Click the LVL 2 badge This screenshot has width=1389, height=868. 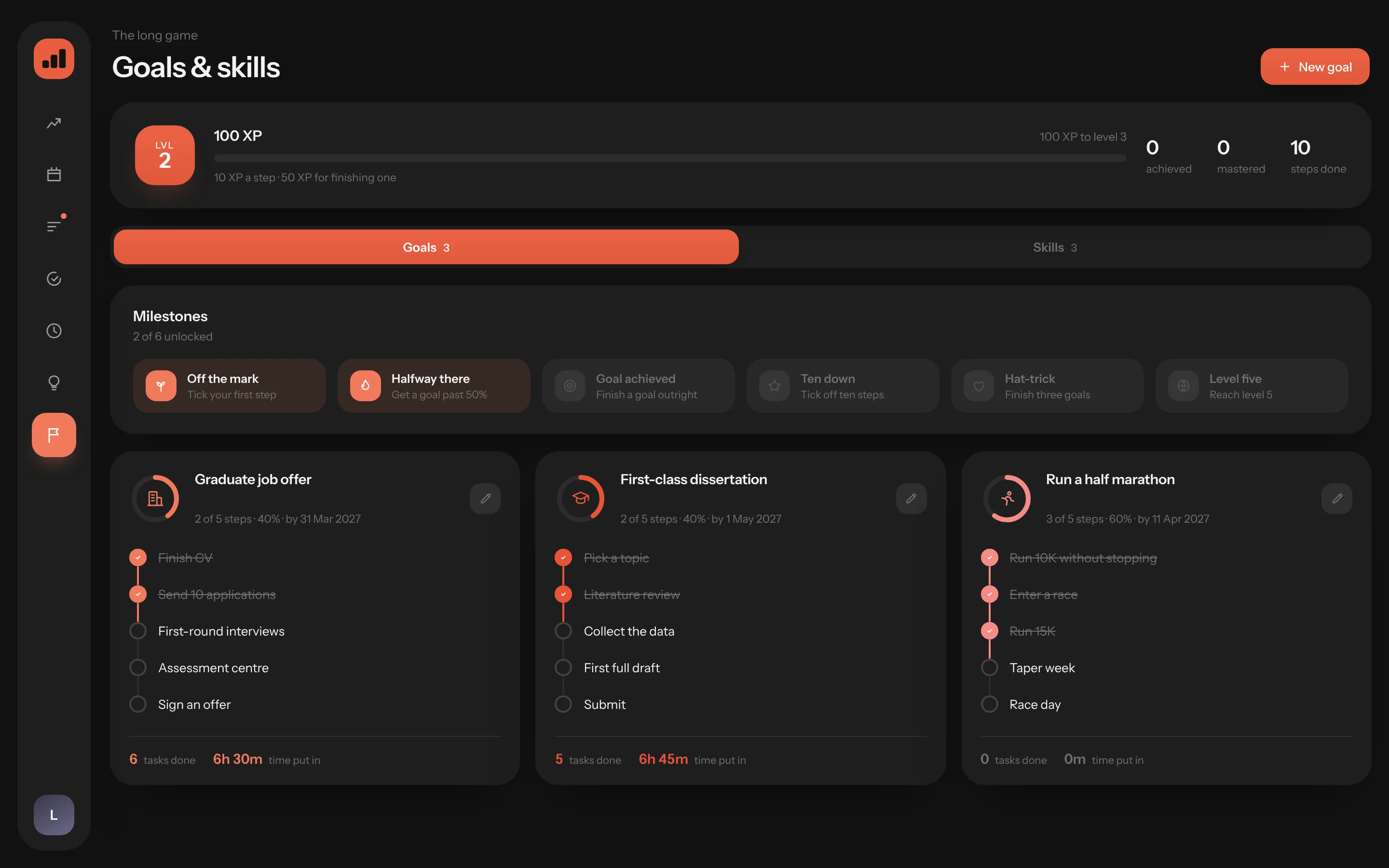[165, 155]
